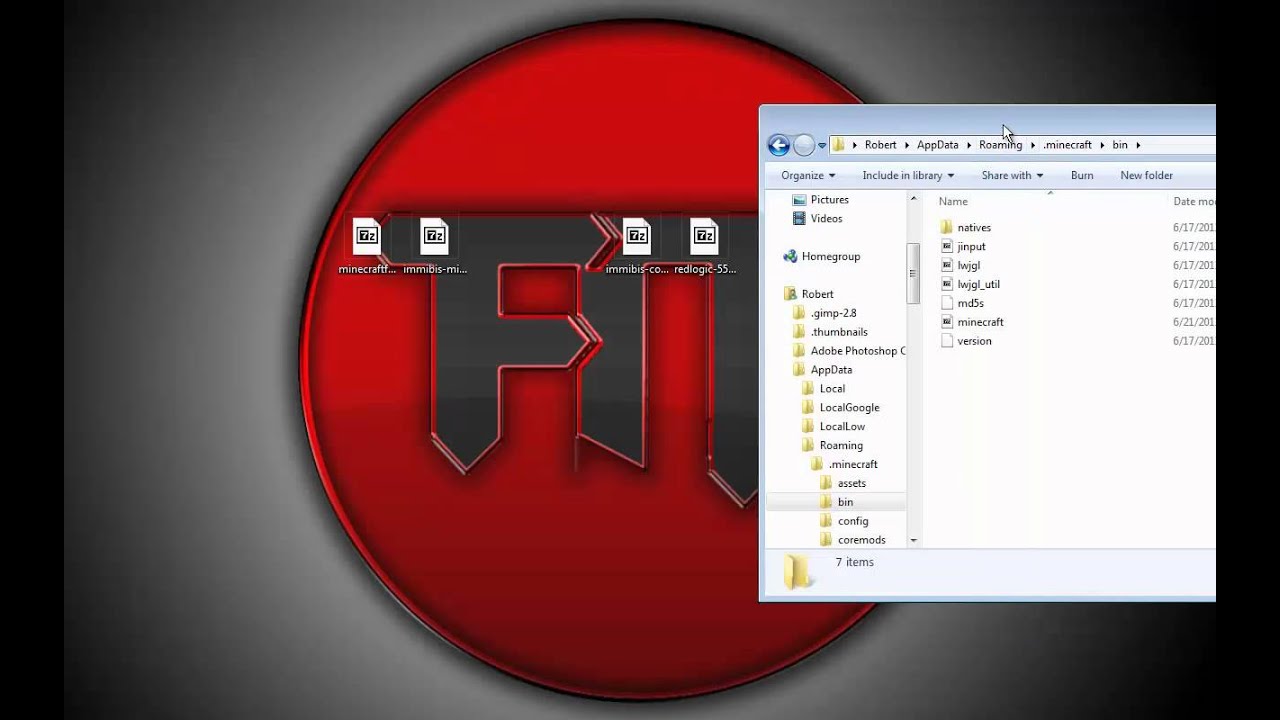Select coremods folder in tree
This screenshot has height=720, width=1280.
pyautogui.click(x=852, y=540)
